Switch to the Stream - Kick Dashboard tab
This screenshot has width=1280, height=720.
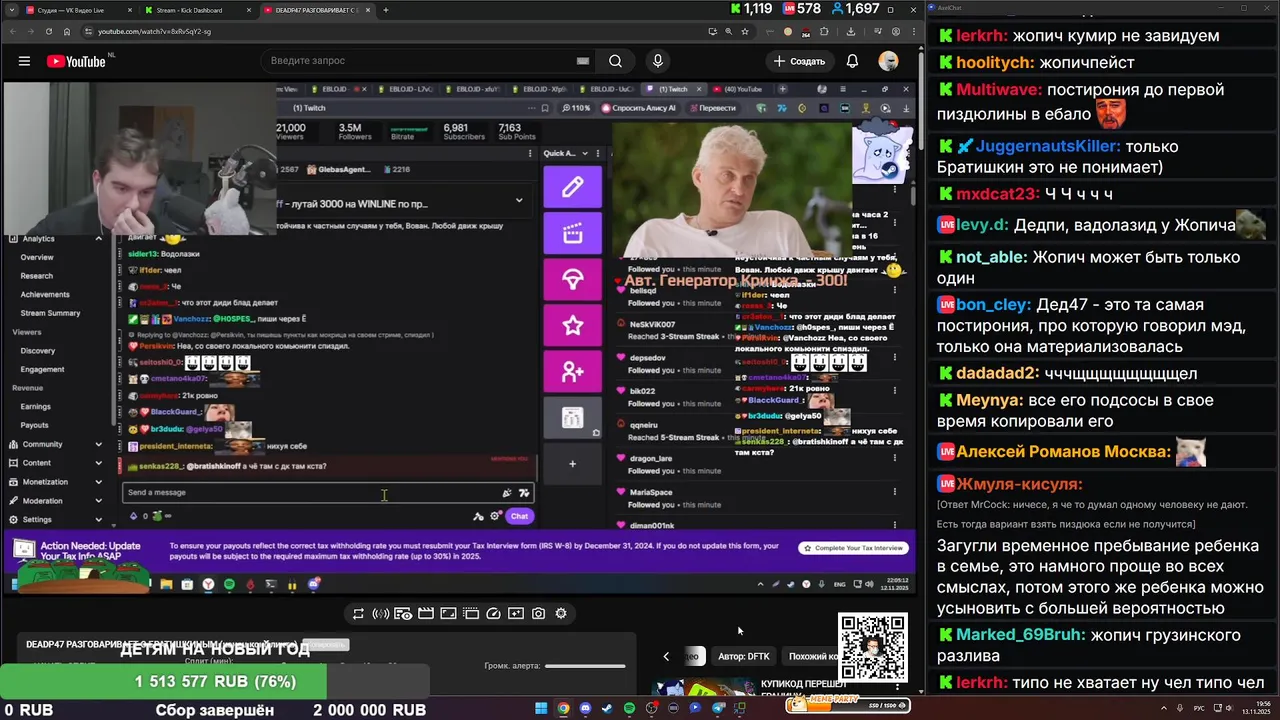pyautogui.click(x=190, y=10)
